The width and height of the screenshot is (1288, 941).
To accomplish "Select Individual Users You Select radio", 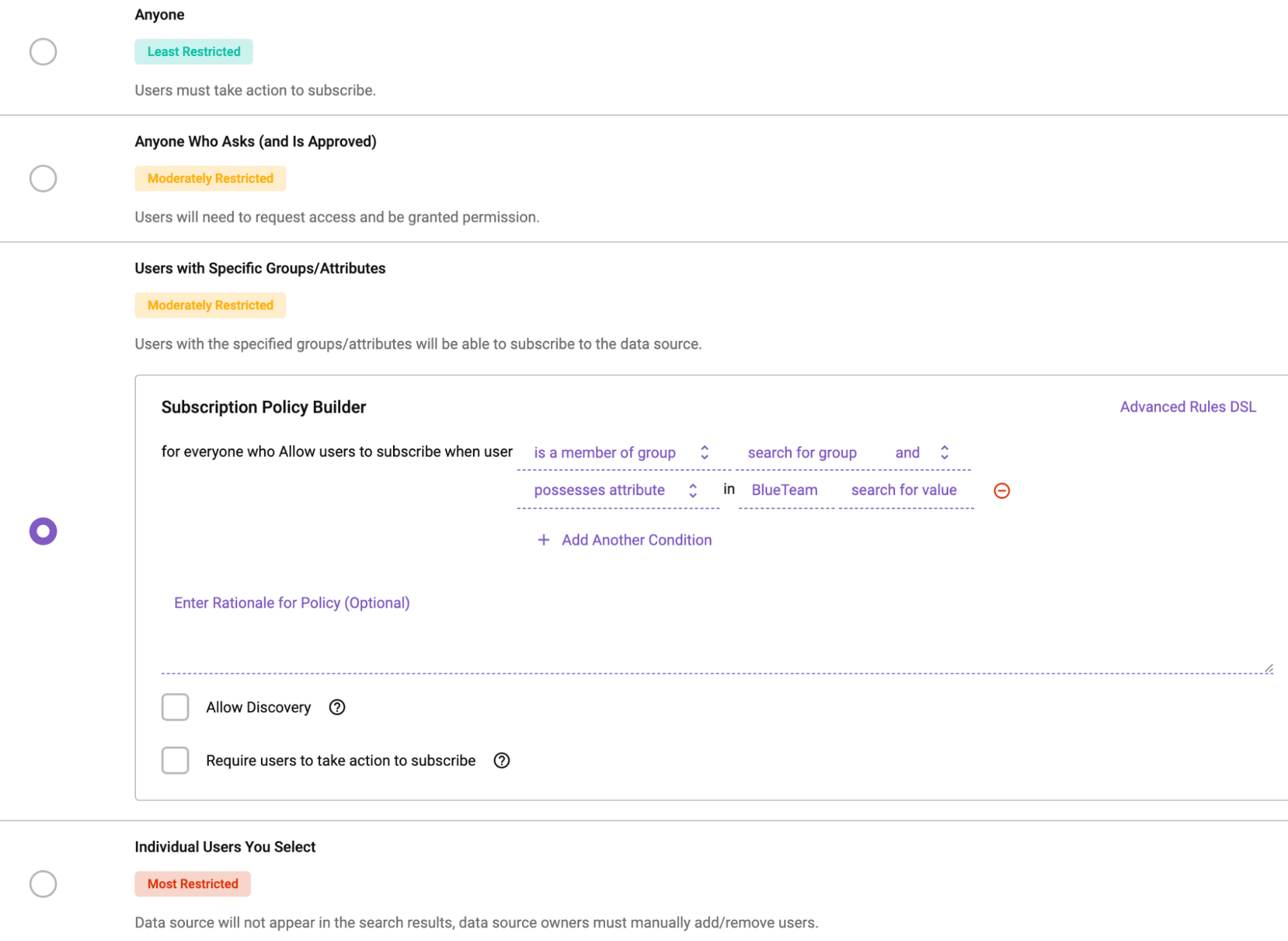I will (x=43, y=884).
